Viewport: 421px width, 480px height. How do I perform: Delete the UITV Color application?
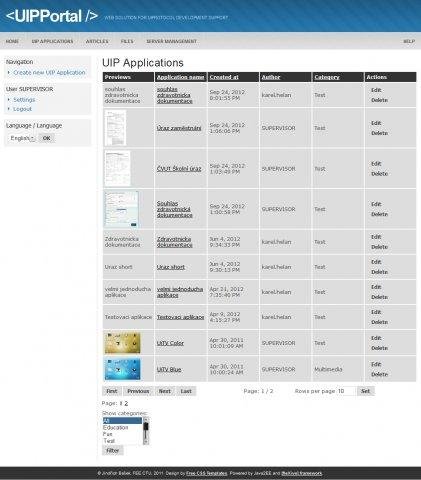coord(379,348)
